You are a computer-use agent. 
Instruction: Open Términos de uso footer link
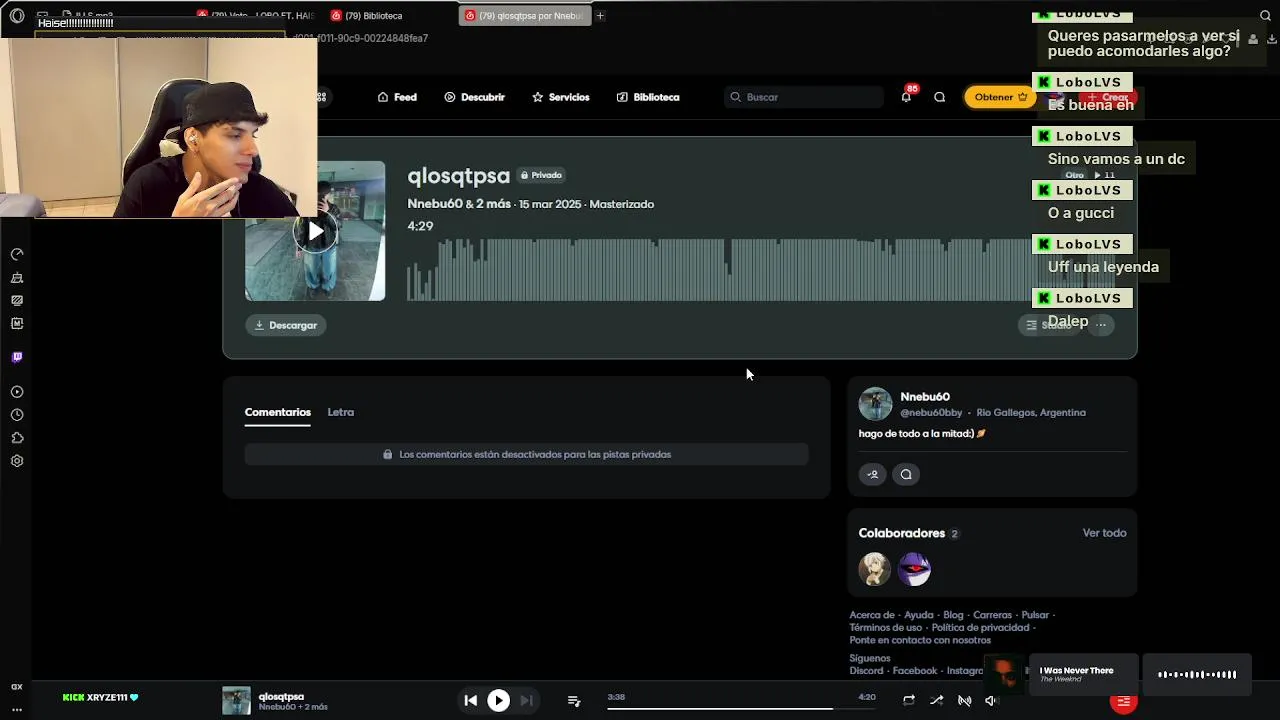coord(886,628)
